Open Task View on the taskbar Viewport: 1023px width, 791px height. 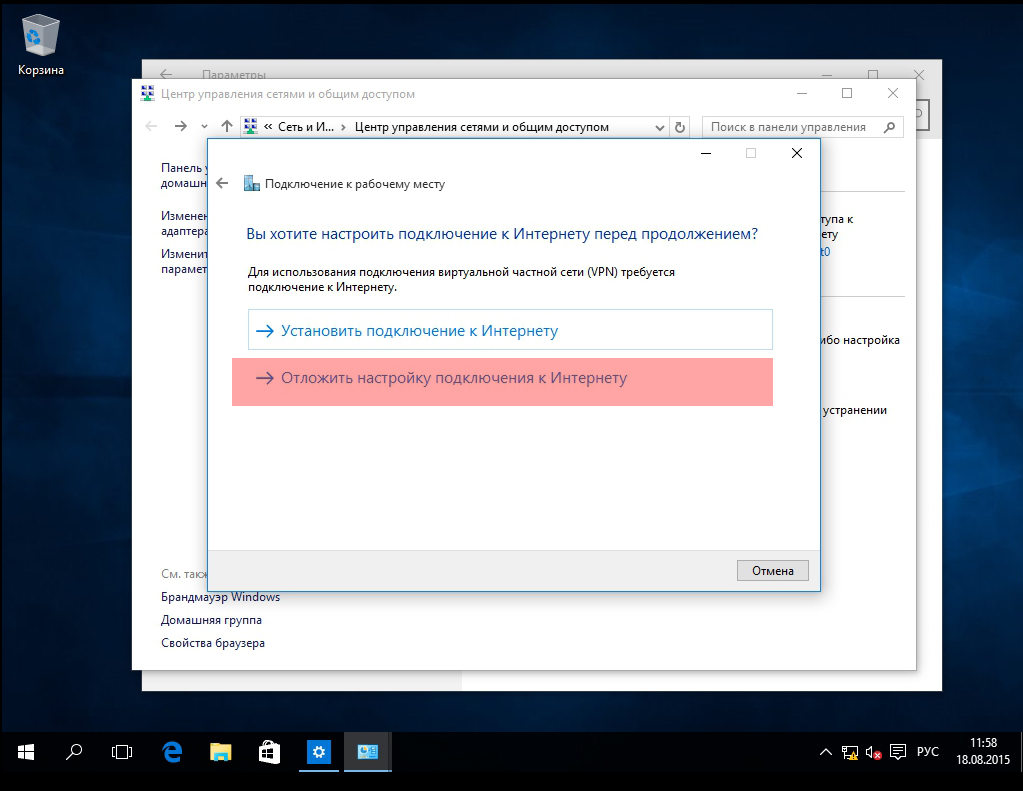coord(122,752)
